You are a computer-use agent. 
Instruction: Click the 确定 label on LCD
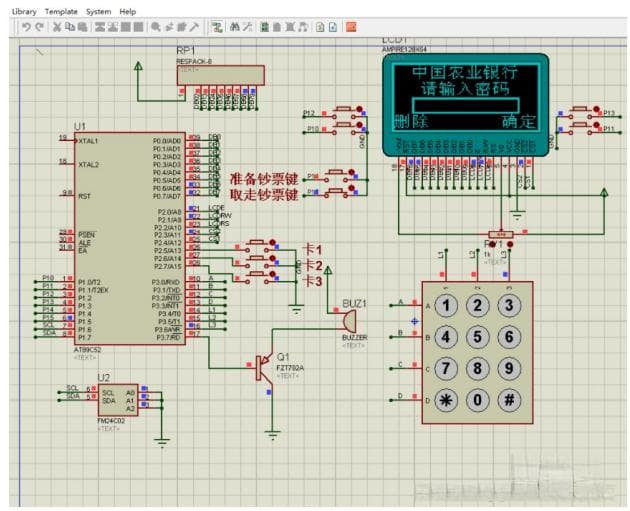[x=519, y=121]
